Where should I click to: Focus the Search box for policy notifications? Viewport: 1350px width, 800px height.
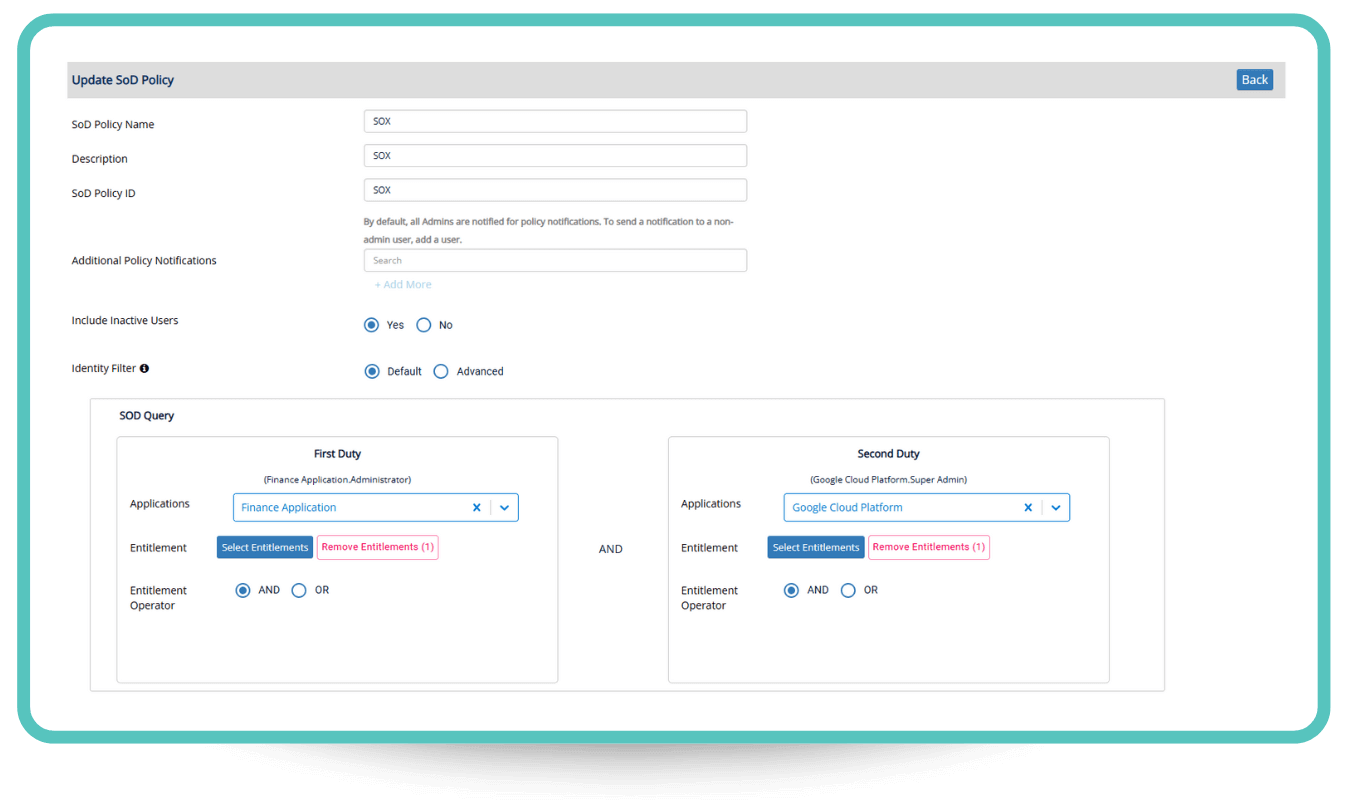coord(555,260)
